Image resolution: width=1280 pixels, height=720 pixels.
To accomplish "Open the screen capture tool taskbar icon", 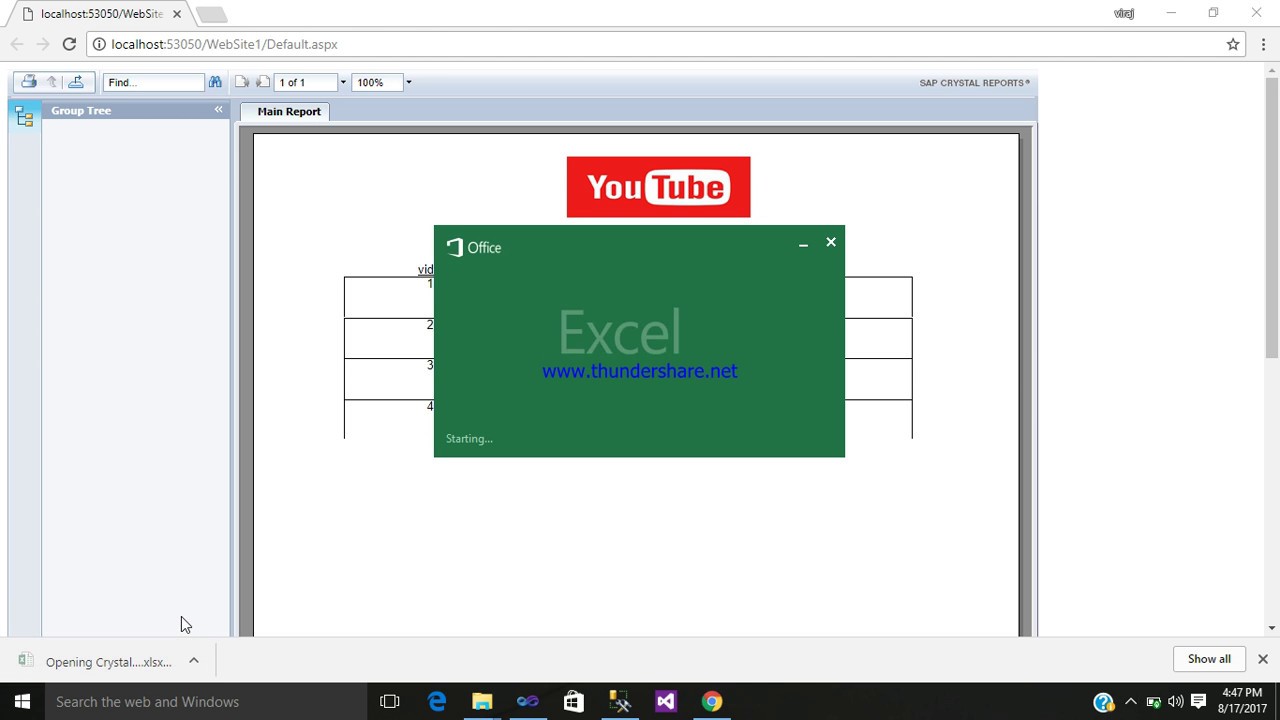I will [620, 701].
